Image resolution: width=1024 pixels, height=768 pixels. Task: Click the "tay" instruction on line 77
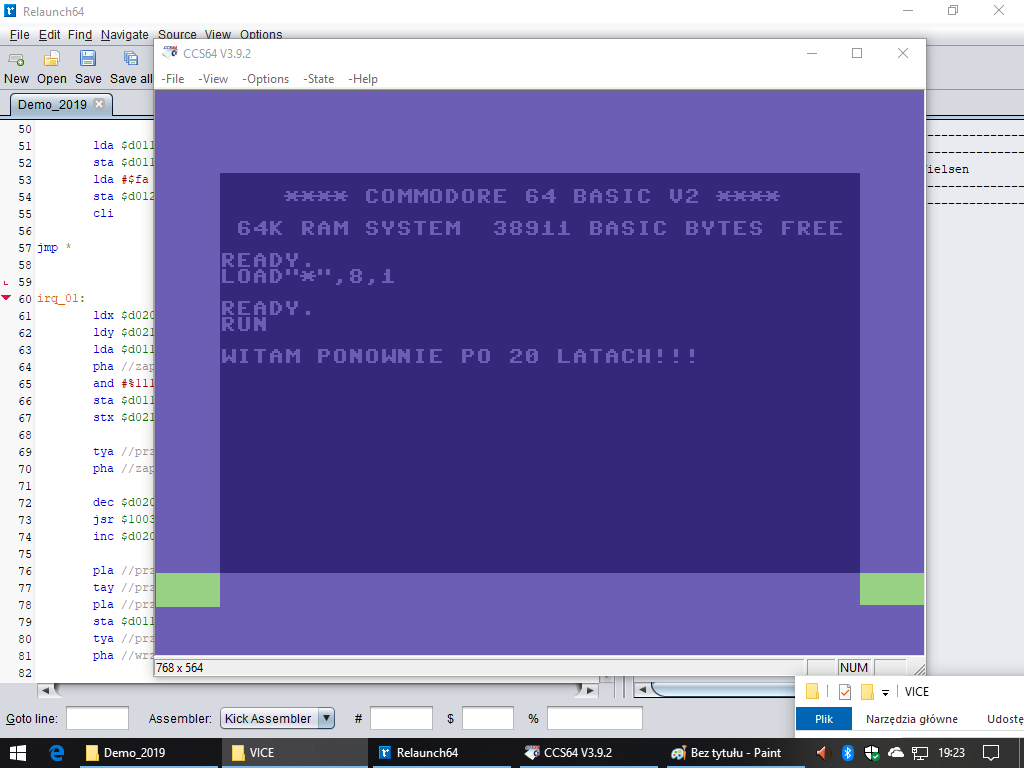[103, 588]
